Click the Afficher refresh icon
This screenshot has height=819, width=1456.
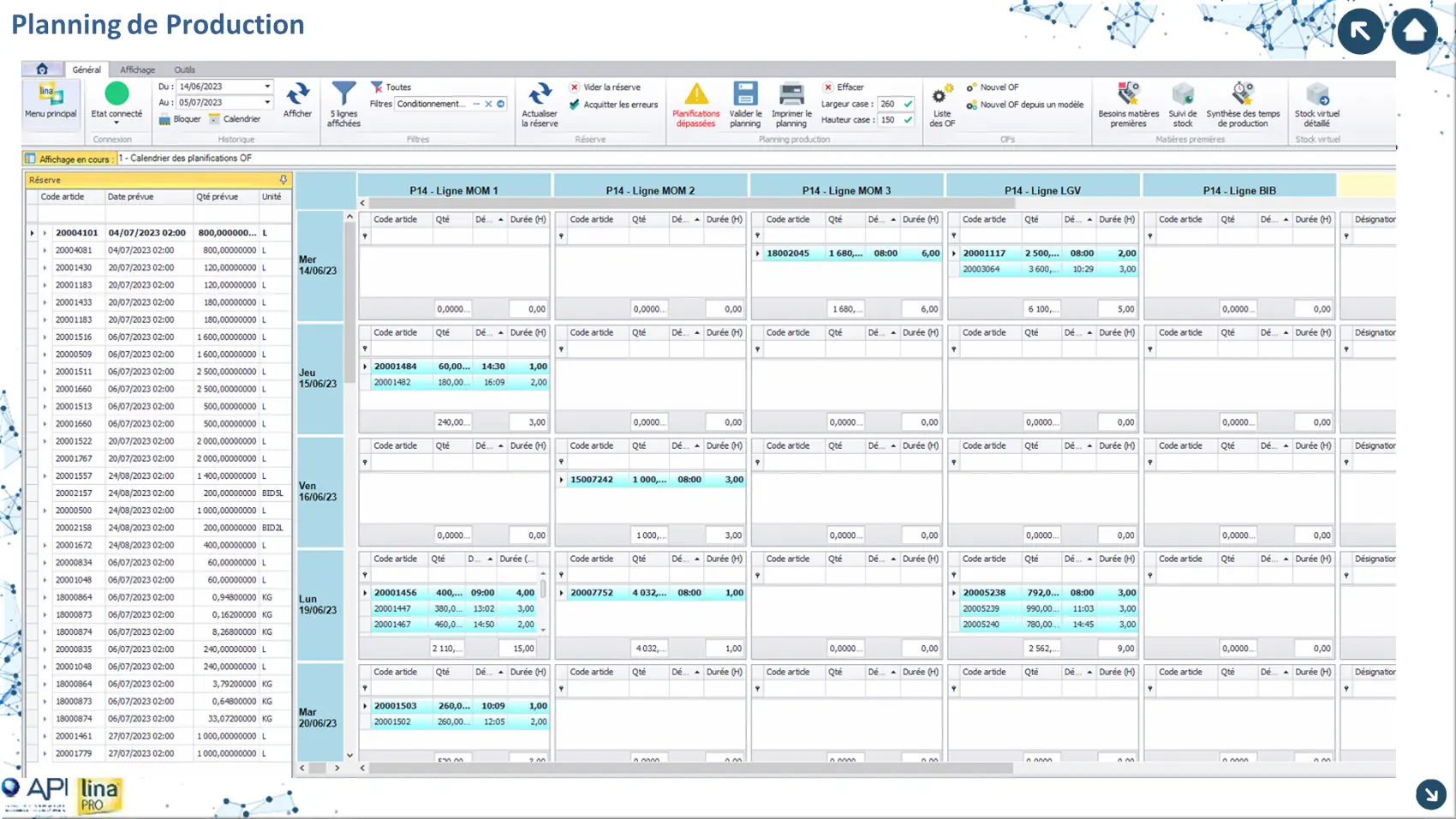(x=297, y=96)
